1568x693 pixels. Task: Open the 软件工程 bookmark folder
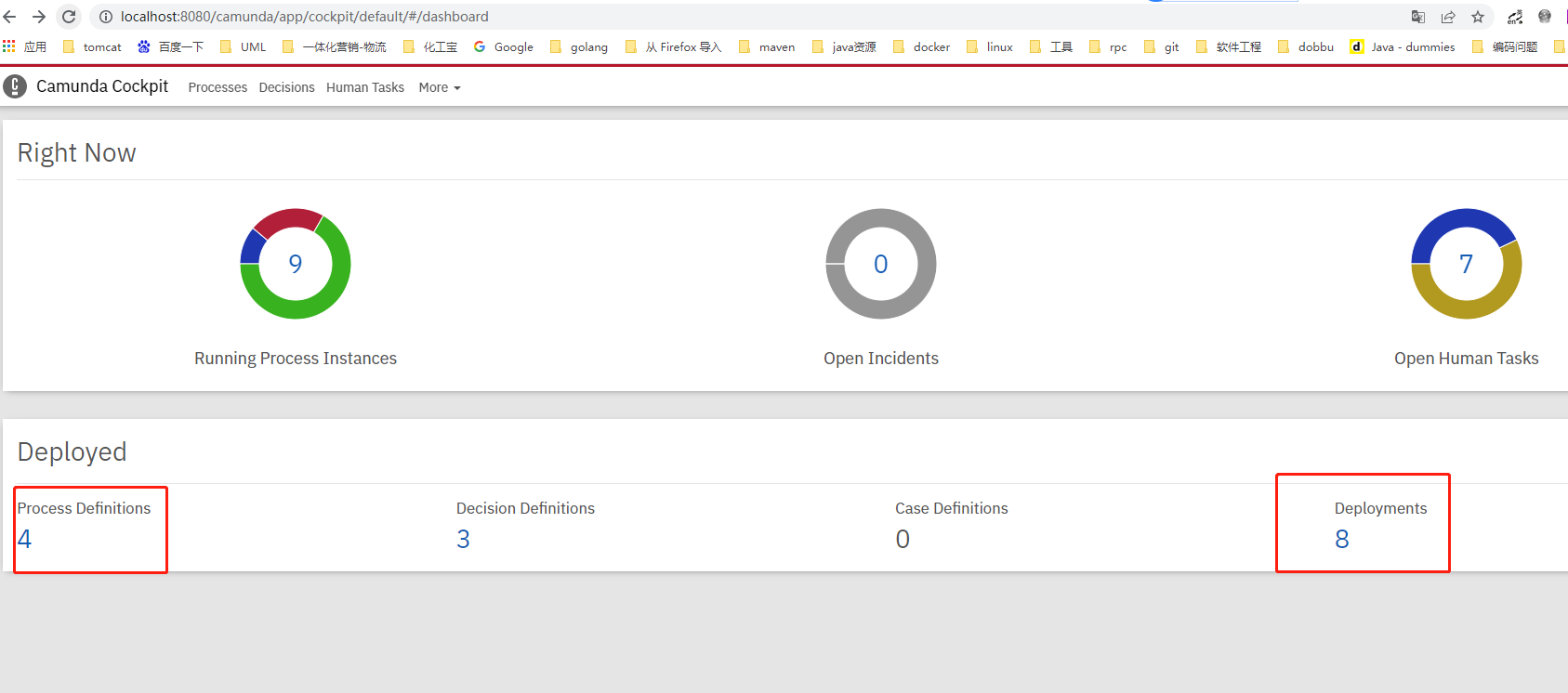click(1228, 46)
